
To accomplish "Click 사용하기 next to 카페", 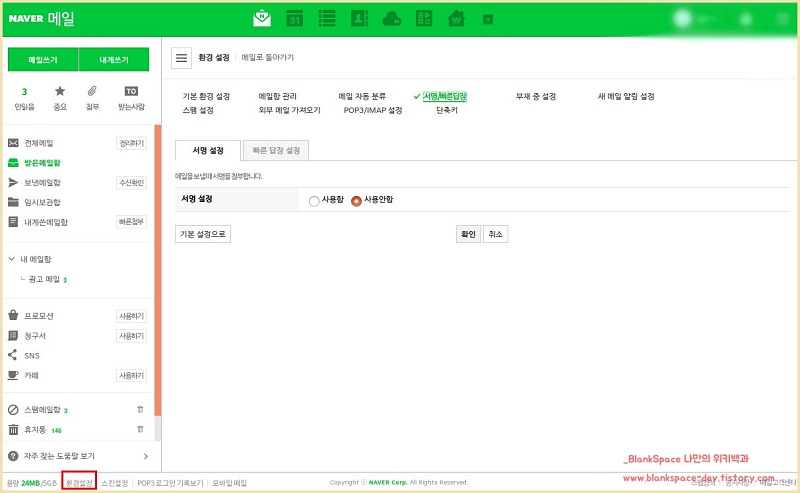I will (x=132, y=376).
